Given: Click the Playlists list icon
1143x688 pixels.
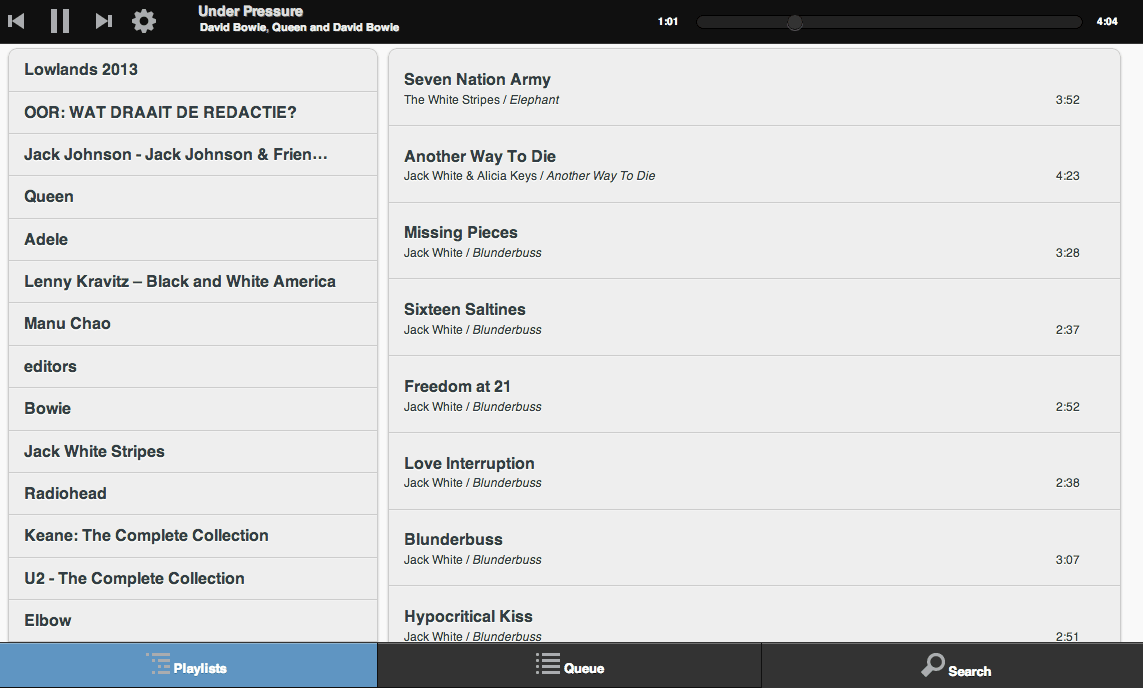Looking at the screenshot, I should [158, 664].
